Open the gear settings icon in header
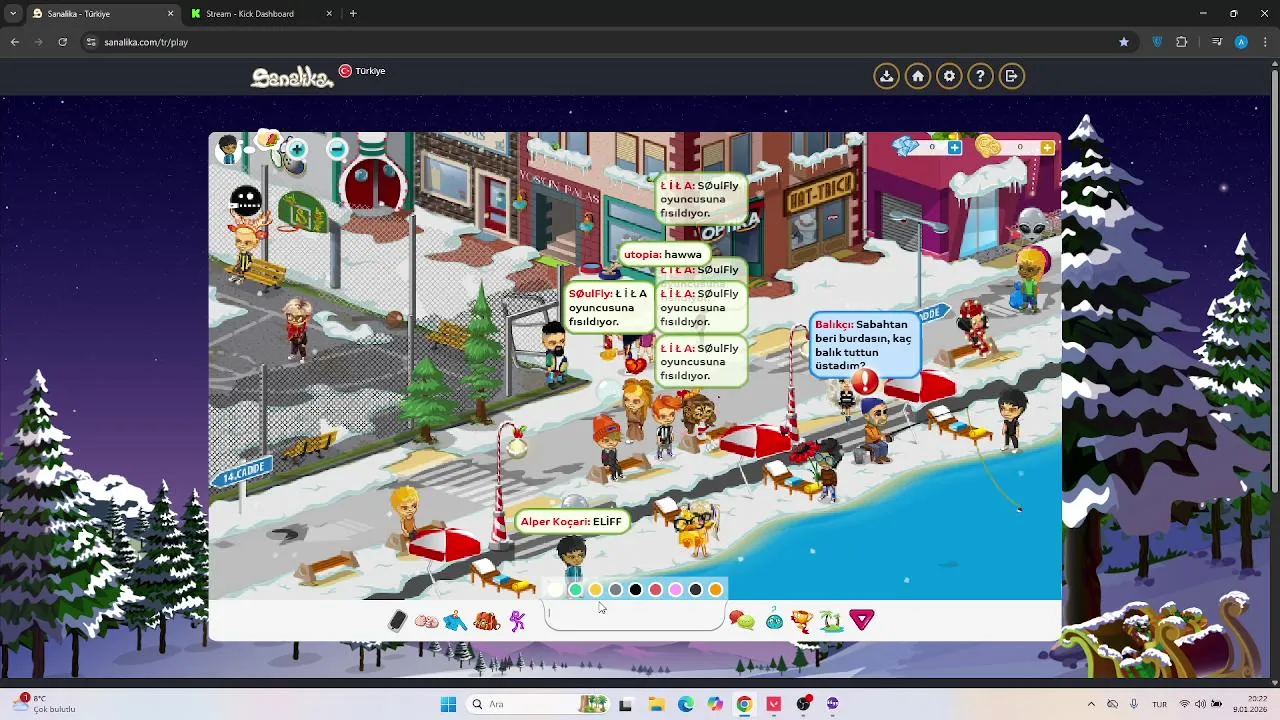Viewport: 1280px width, 720px height. tap(949, 76)
